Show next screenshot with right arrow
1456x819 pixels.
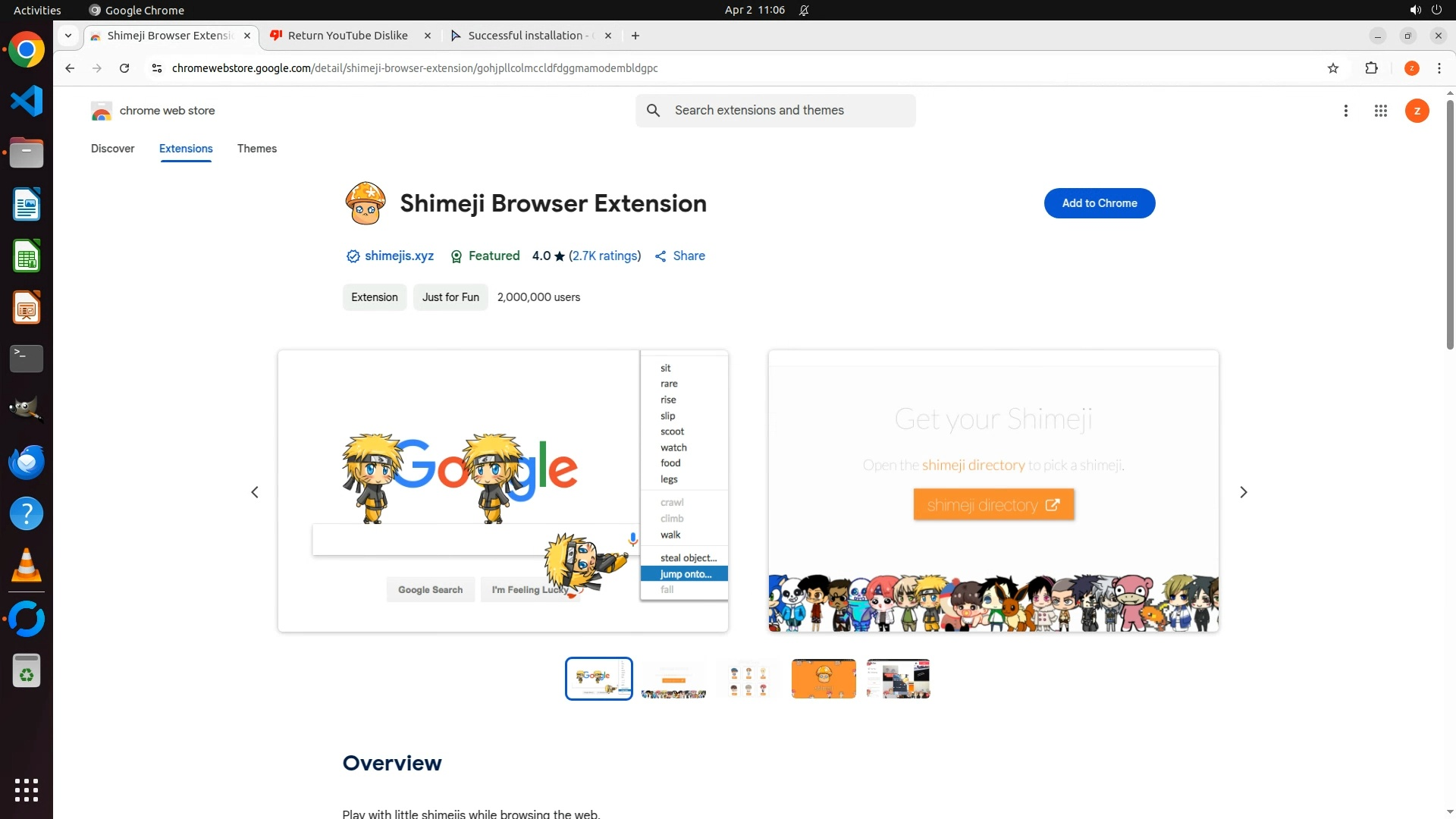1243,492
